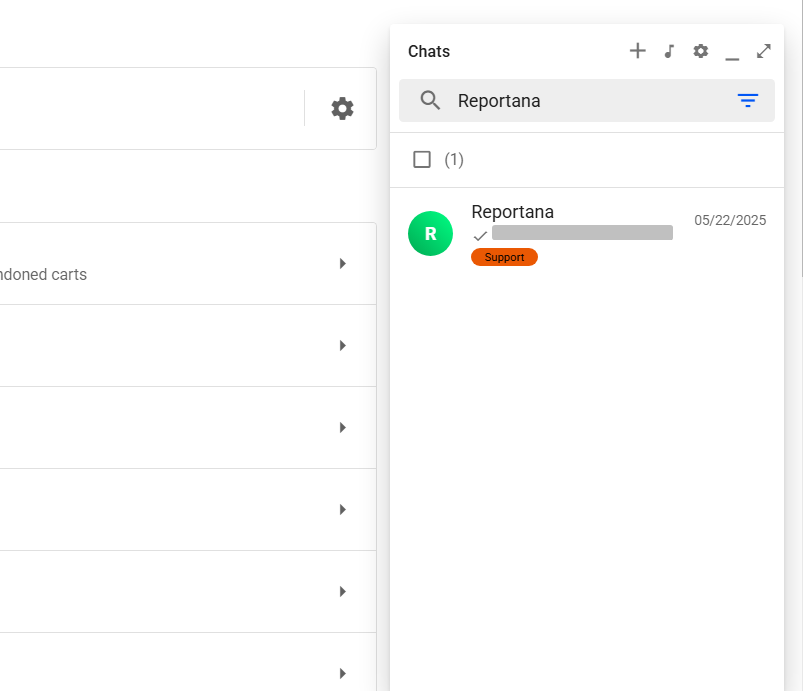Start a new chat with plus icon
Screen dimensions: 803x691
click(x=637, y=51)
